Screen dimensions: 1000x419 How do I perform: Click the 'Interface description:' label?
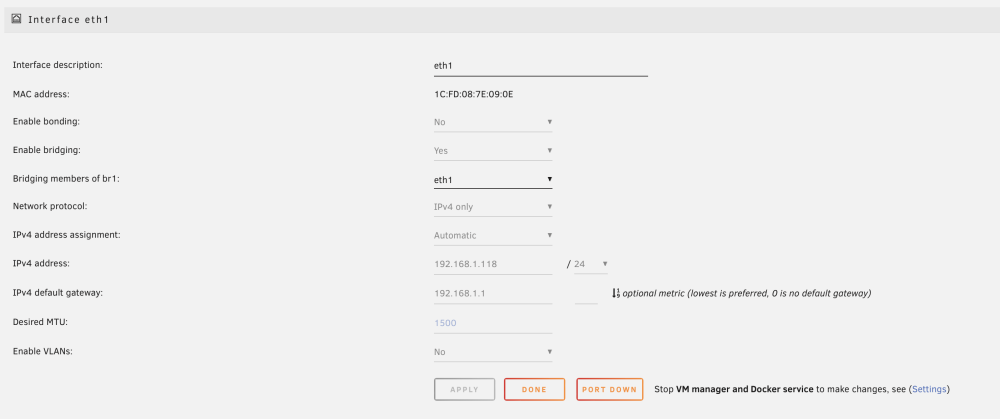click(x=57, y=65)
